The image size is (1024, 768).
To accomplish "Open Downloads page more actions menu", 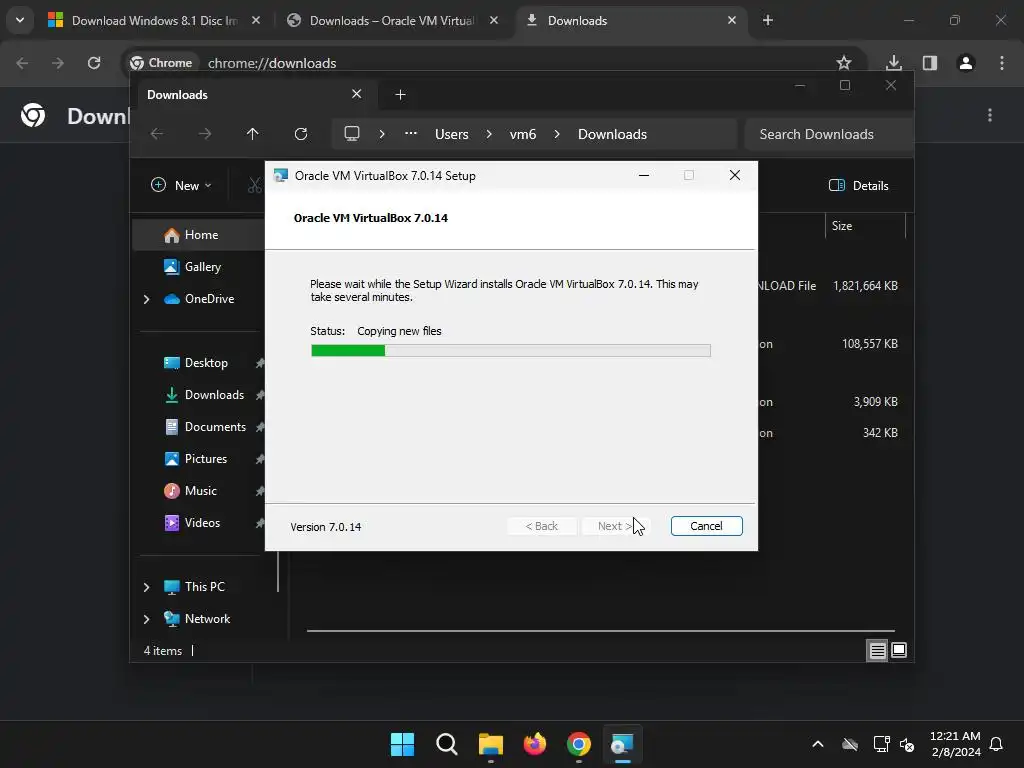I will (x=990, y=115).
